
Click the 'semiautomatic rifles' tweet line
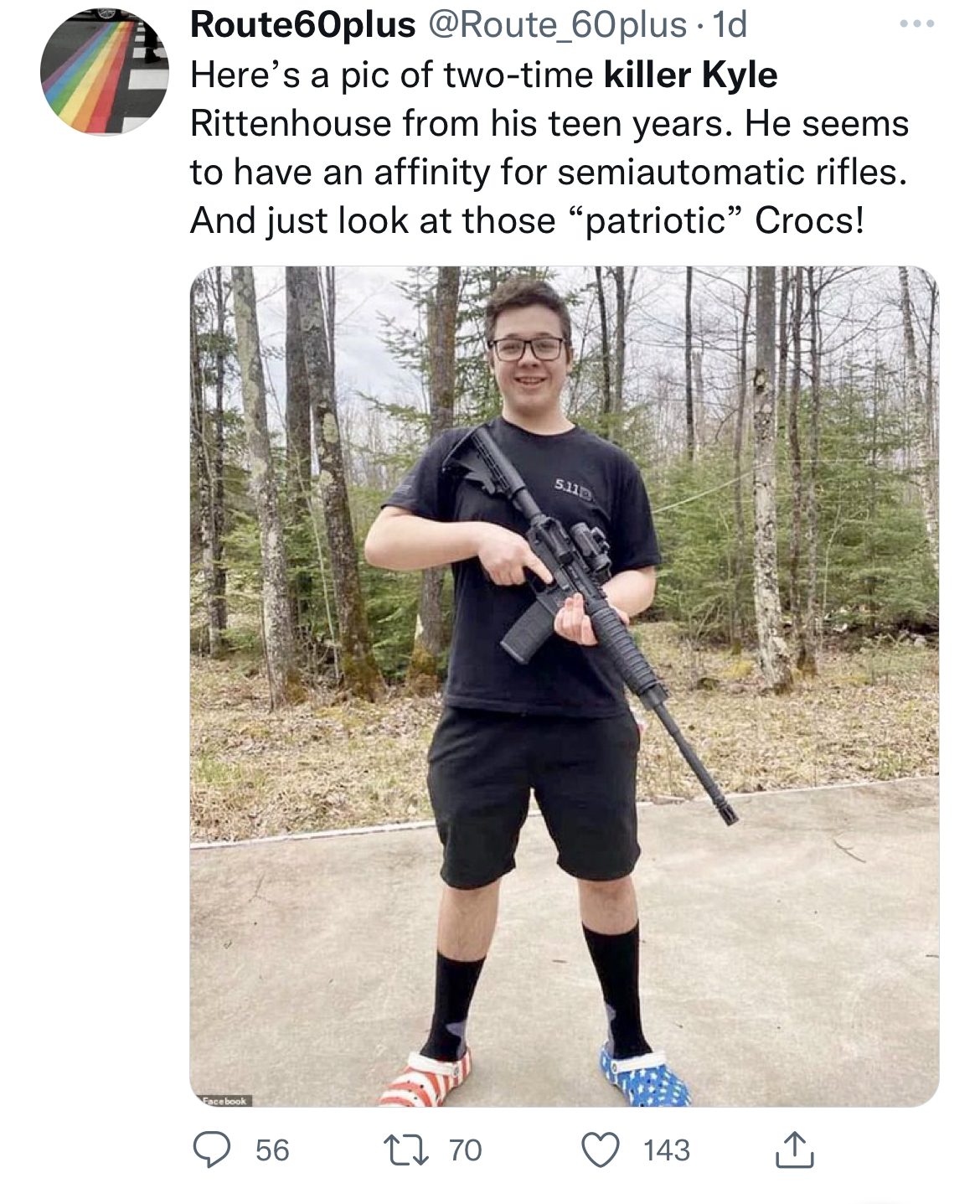click(549, 172)
